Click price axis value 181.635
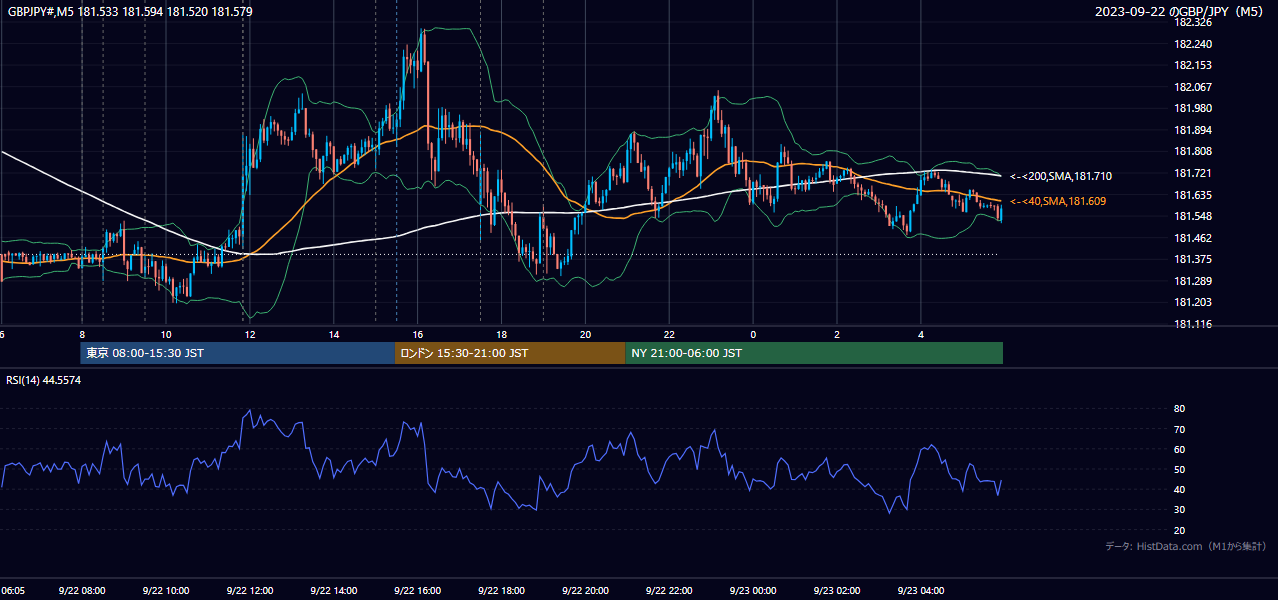 tap(1193, 195)
